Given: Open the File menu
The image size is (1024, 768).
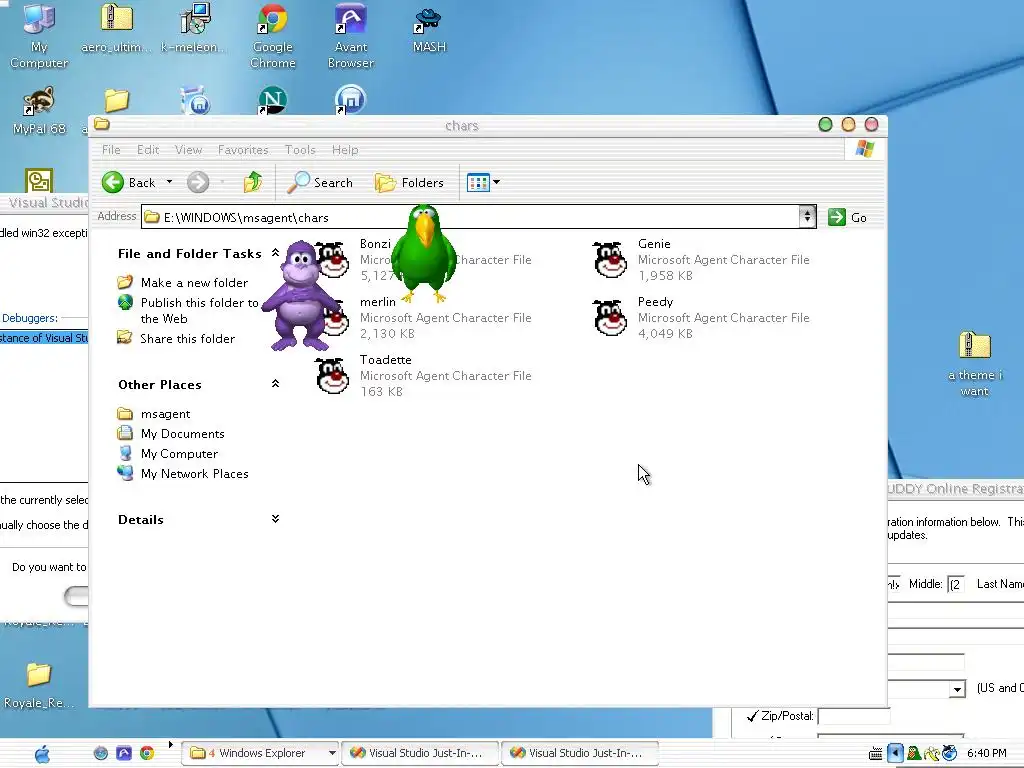Looking at the screenshot, I should (x=111, y=150).
